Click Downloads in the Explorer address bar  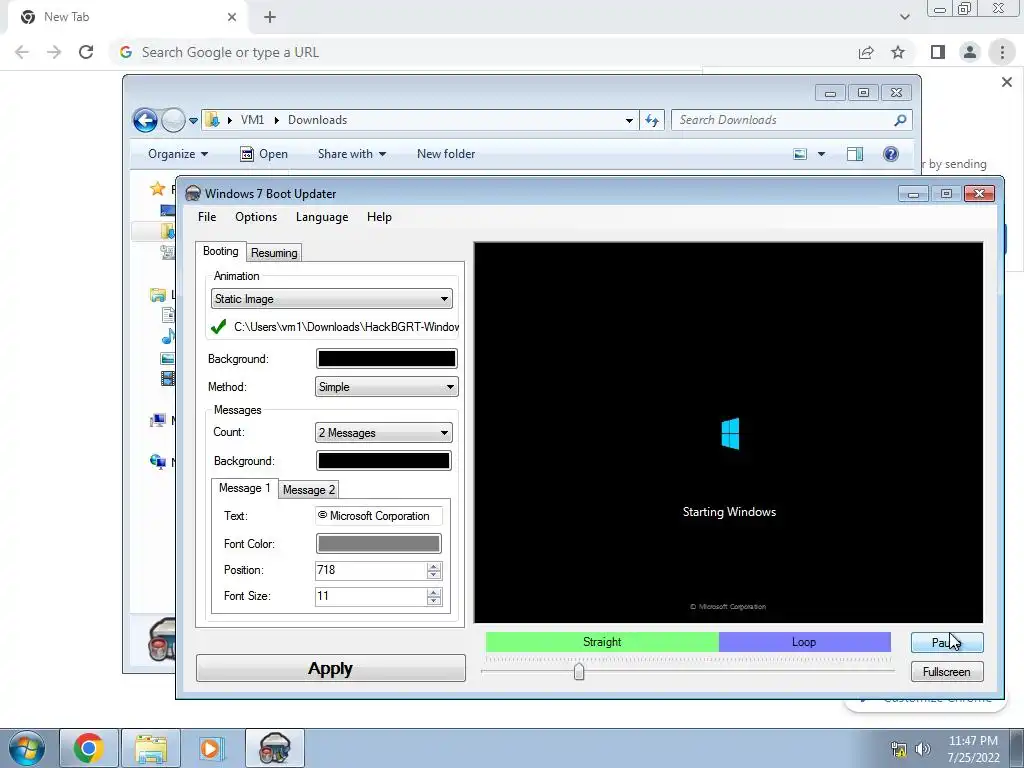[317, 120]
